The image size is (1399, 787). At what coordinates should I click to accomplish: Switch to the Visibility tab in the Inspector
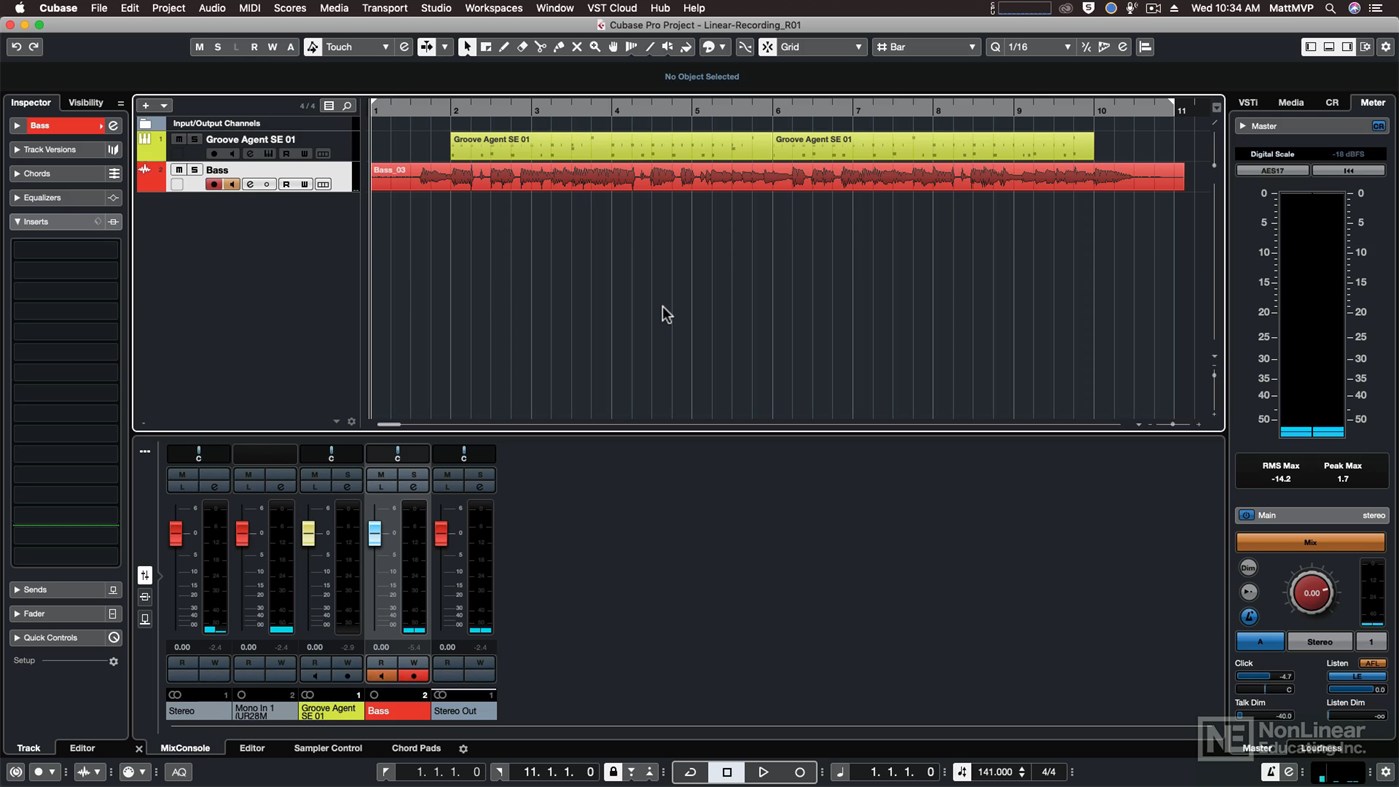85,102
